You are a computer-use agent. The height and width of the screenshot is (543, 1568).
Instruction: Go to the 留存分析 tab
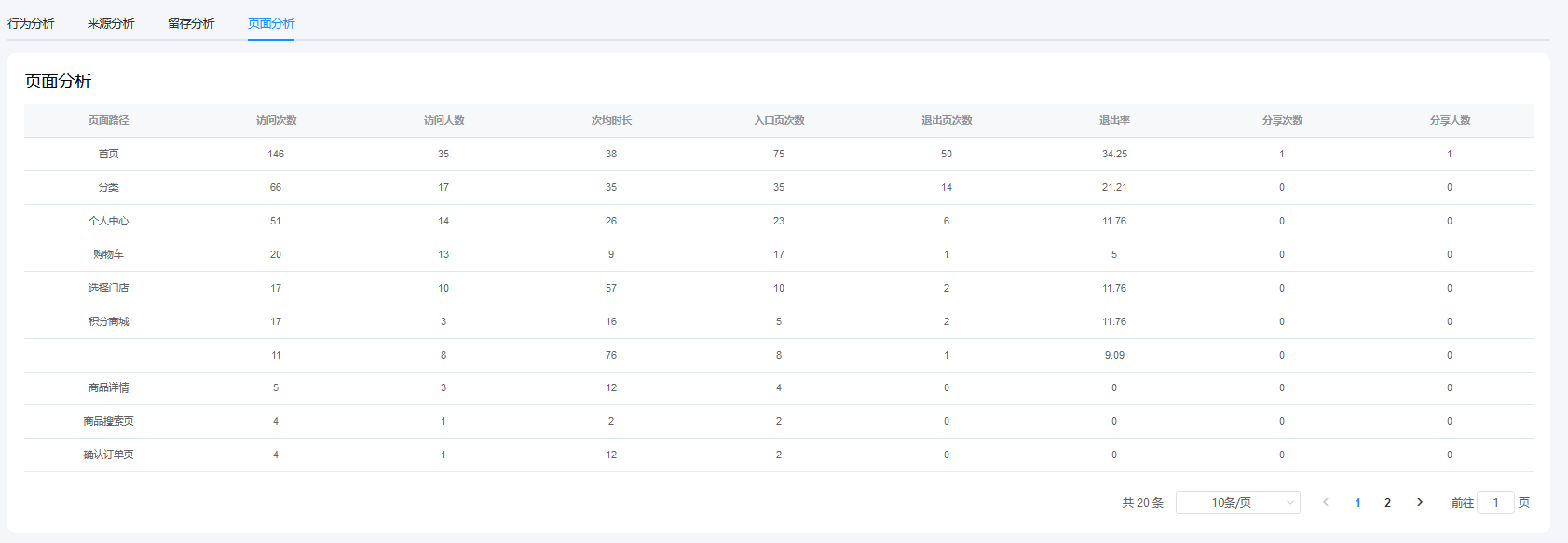[191, 23]
